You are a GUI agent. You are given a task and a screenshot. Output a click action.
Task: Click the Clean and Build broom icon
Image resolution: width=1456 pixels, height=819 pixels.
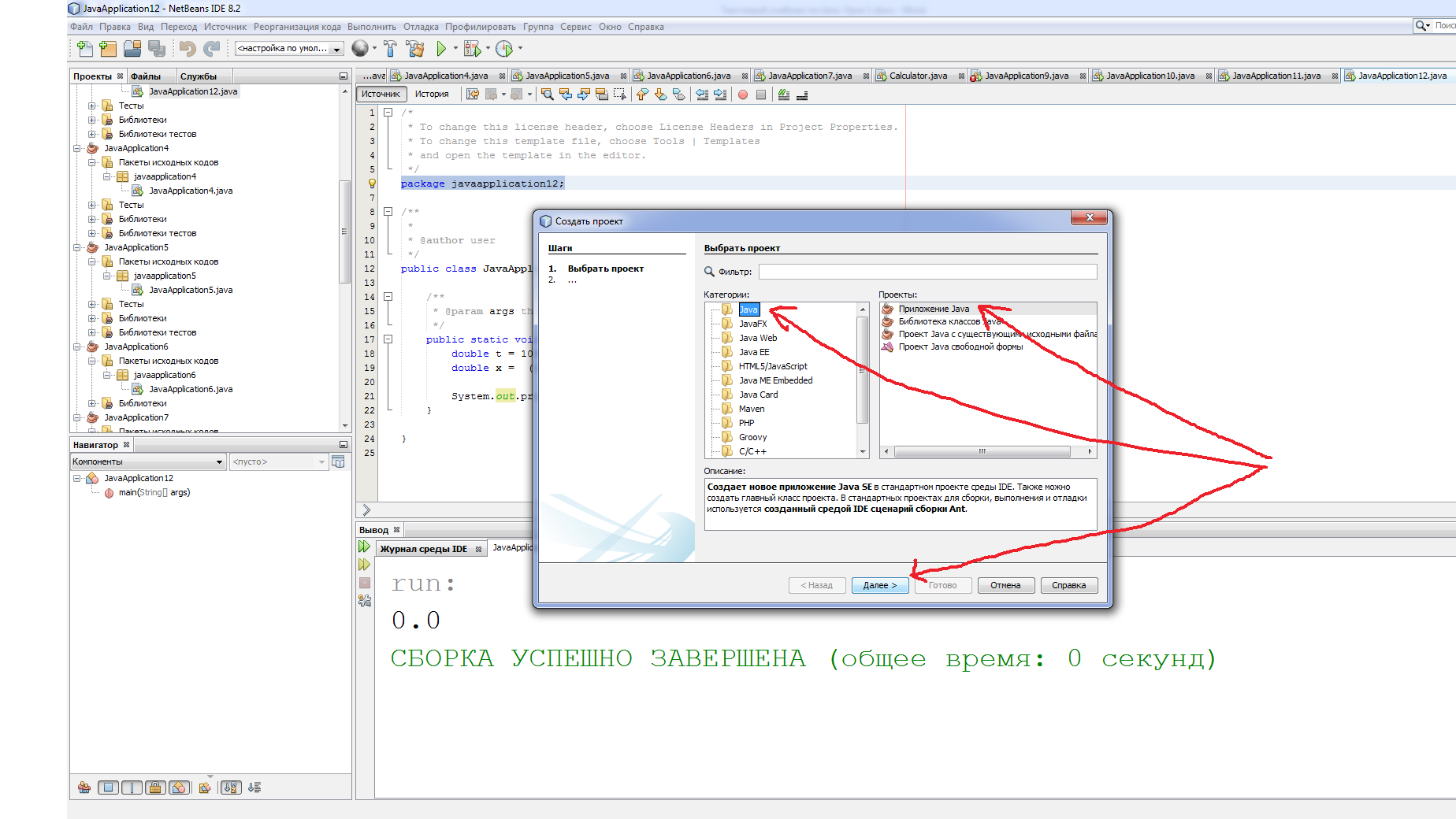click(415, 49)
